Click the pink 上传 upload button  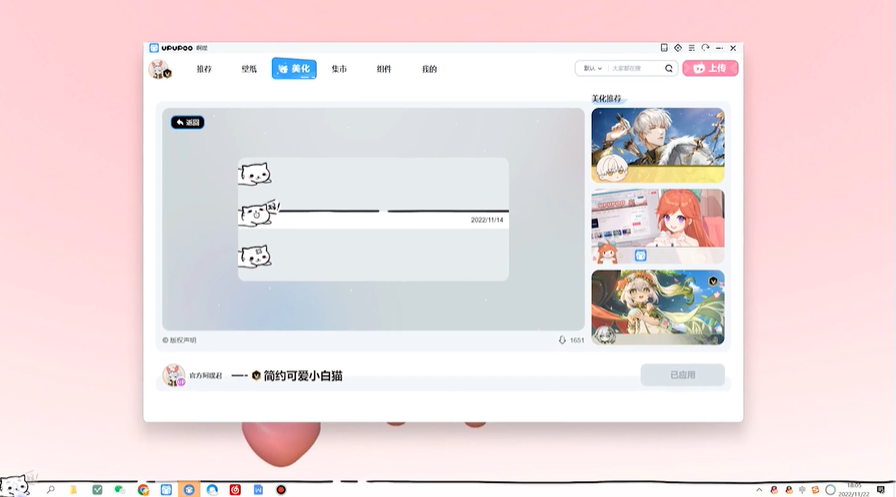[x=710, y=68]
